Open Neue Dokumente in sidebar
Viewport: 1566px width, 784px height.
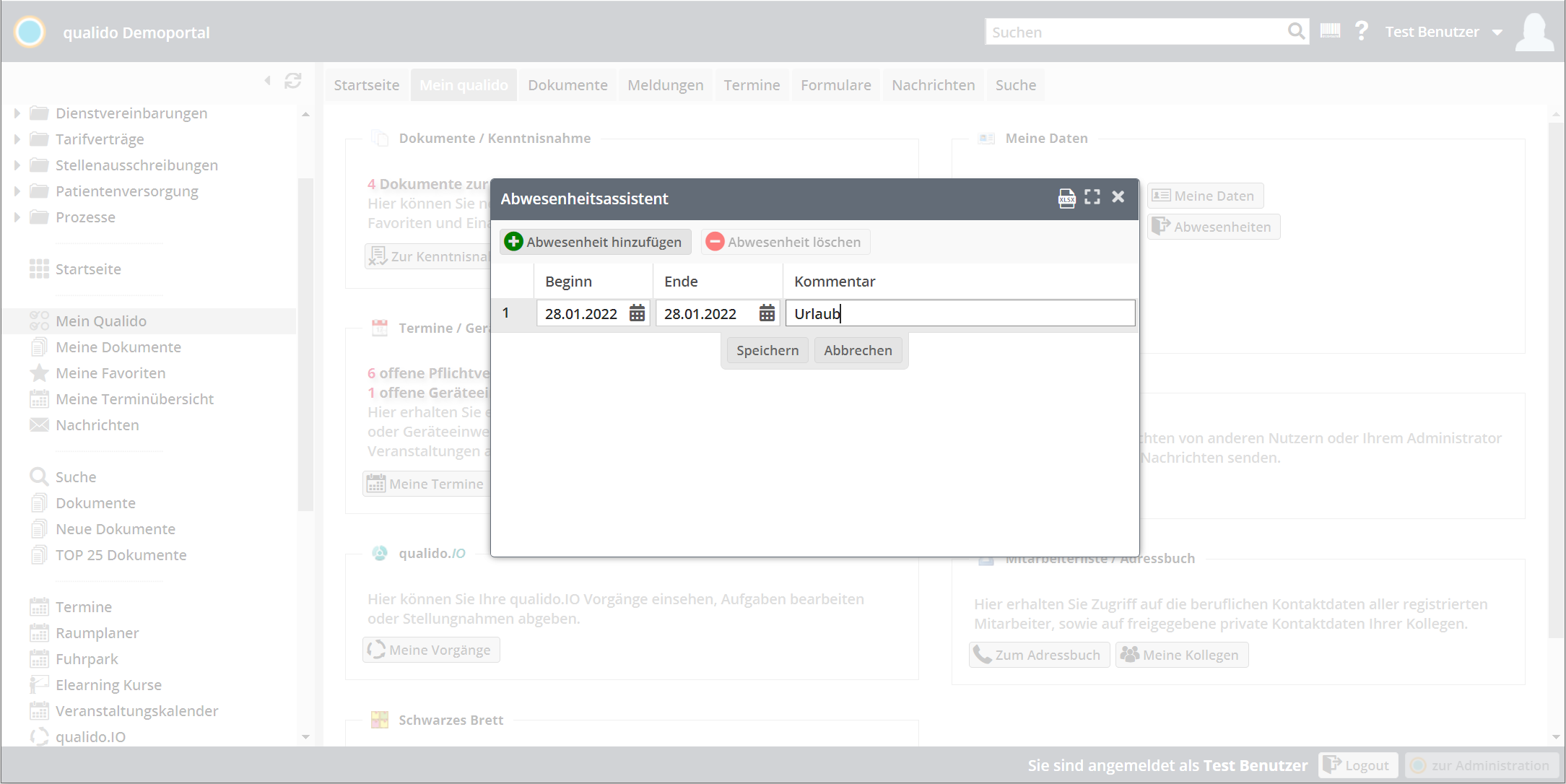click(116, 529)
